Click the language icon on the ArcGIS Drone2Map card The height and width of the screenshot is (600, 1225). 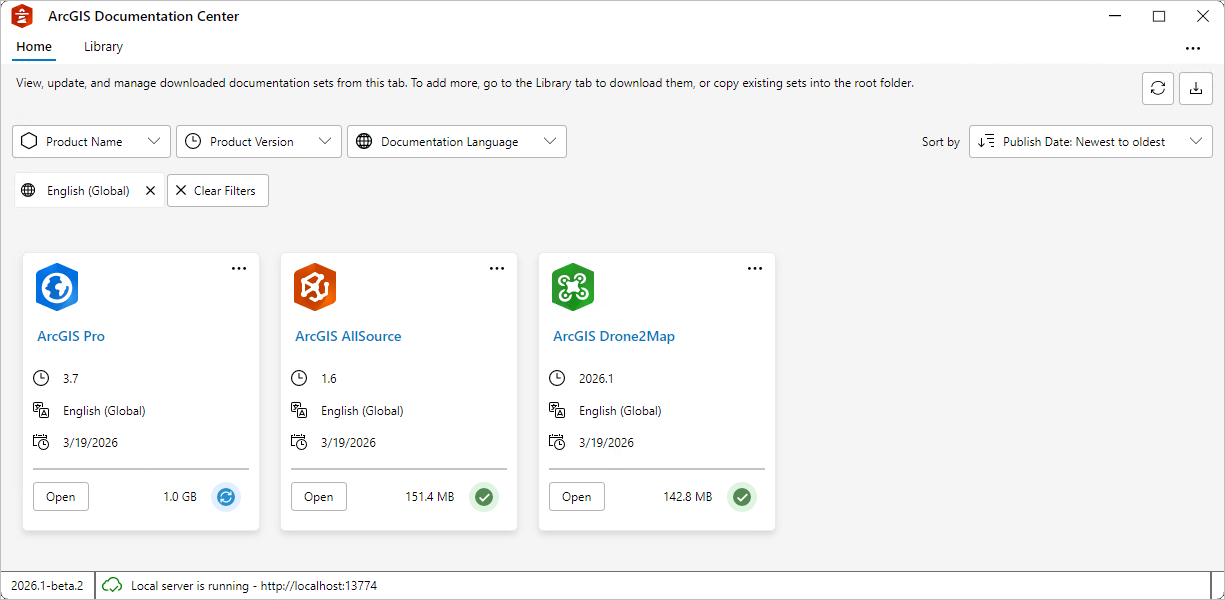(x=557, y=410)
